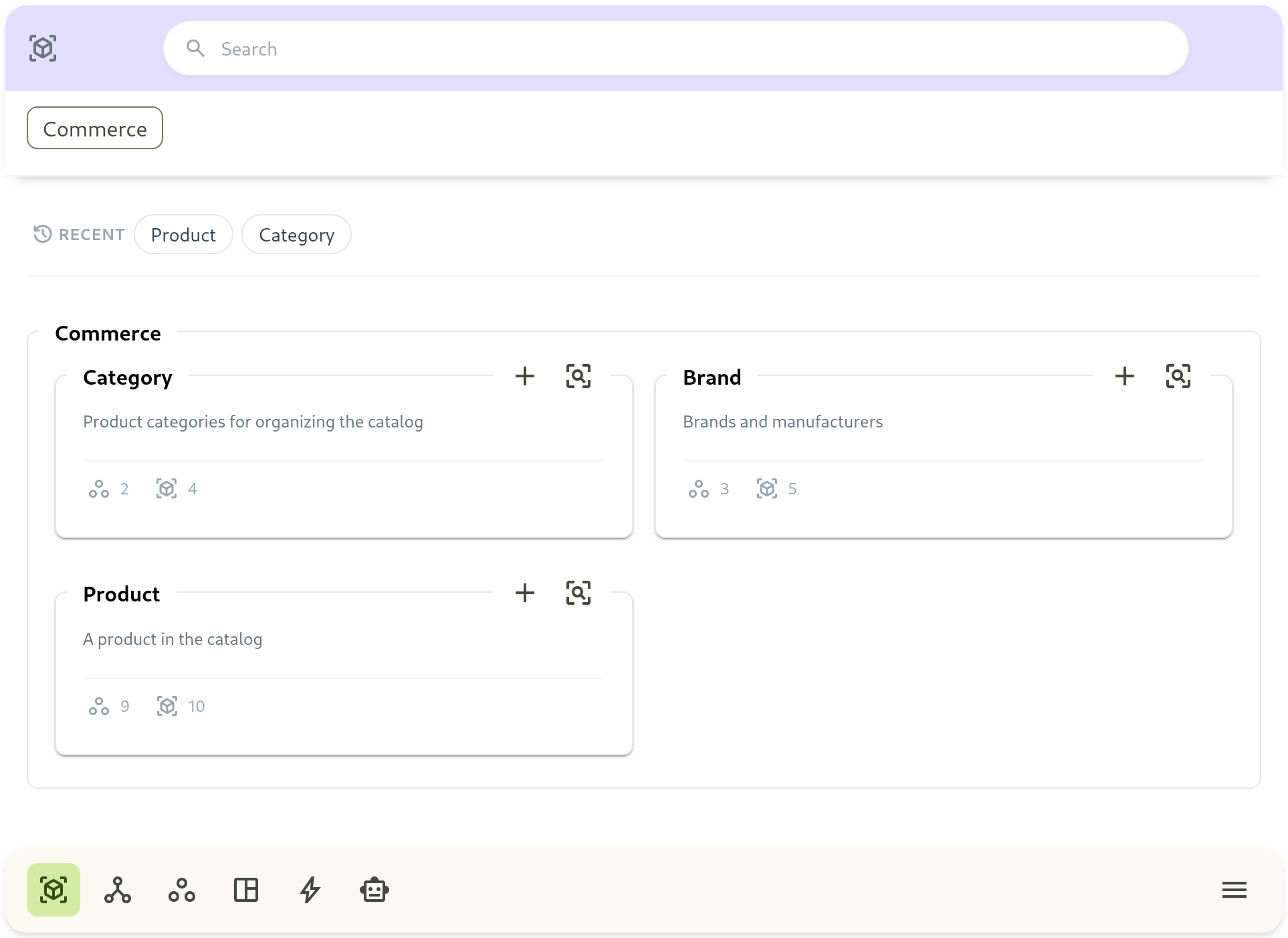The height and width of the screenshot is (938, 1288).
Task: Open the robot assistant icon in bottom toolbar
Action: pos(374,890)
